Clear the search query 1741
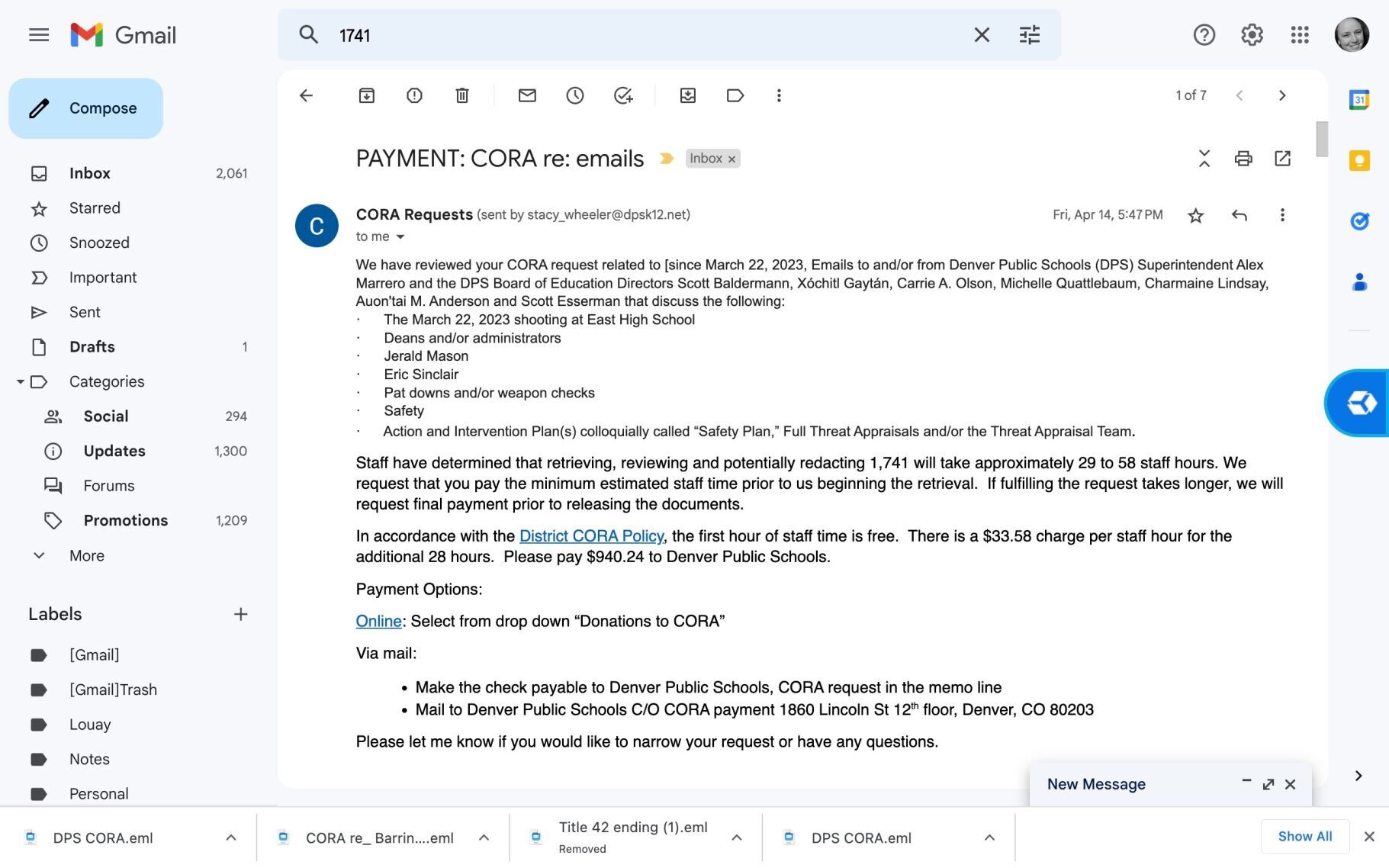Viewport: 1389px width, 868px height. click(982, 35)
